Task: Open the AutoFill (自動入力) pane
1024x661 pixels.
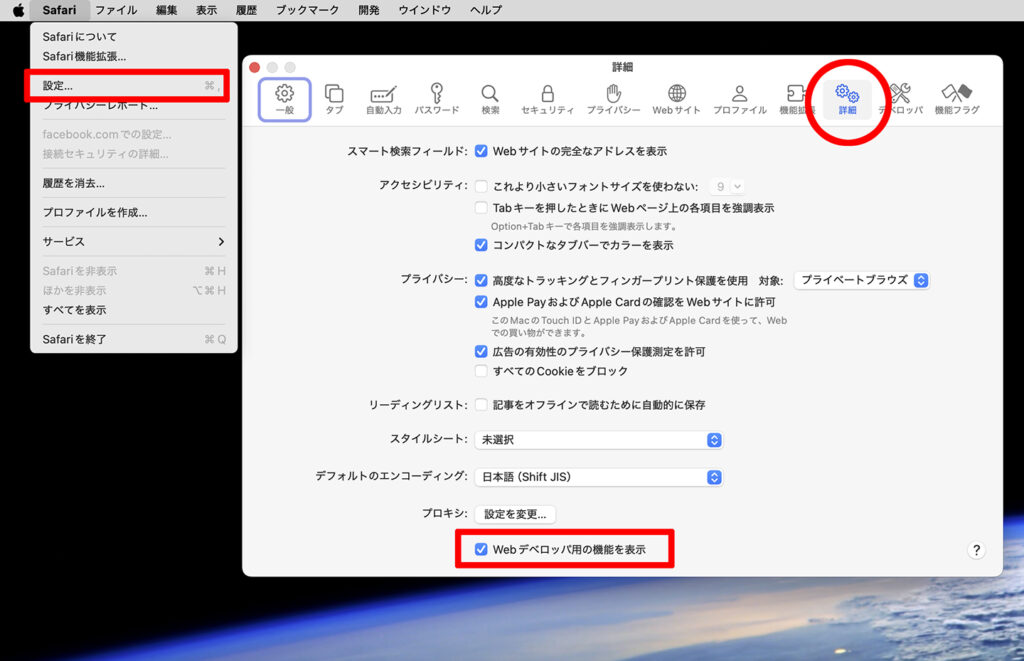Action: [x=383, y=99]
